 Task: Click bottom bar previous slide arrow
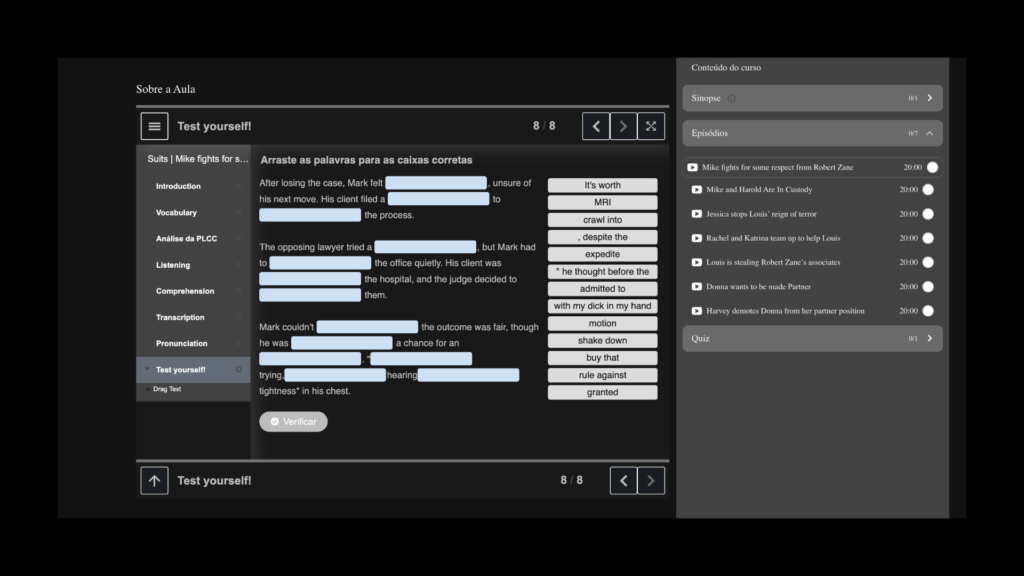click(623, 481)
